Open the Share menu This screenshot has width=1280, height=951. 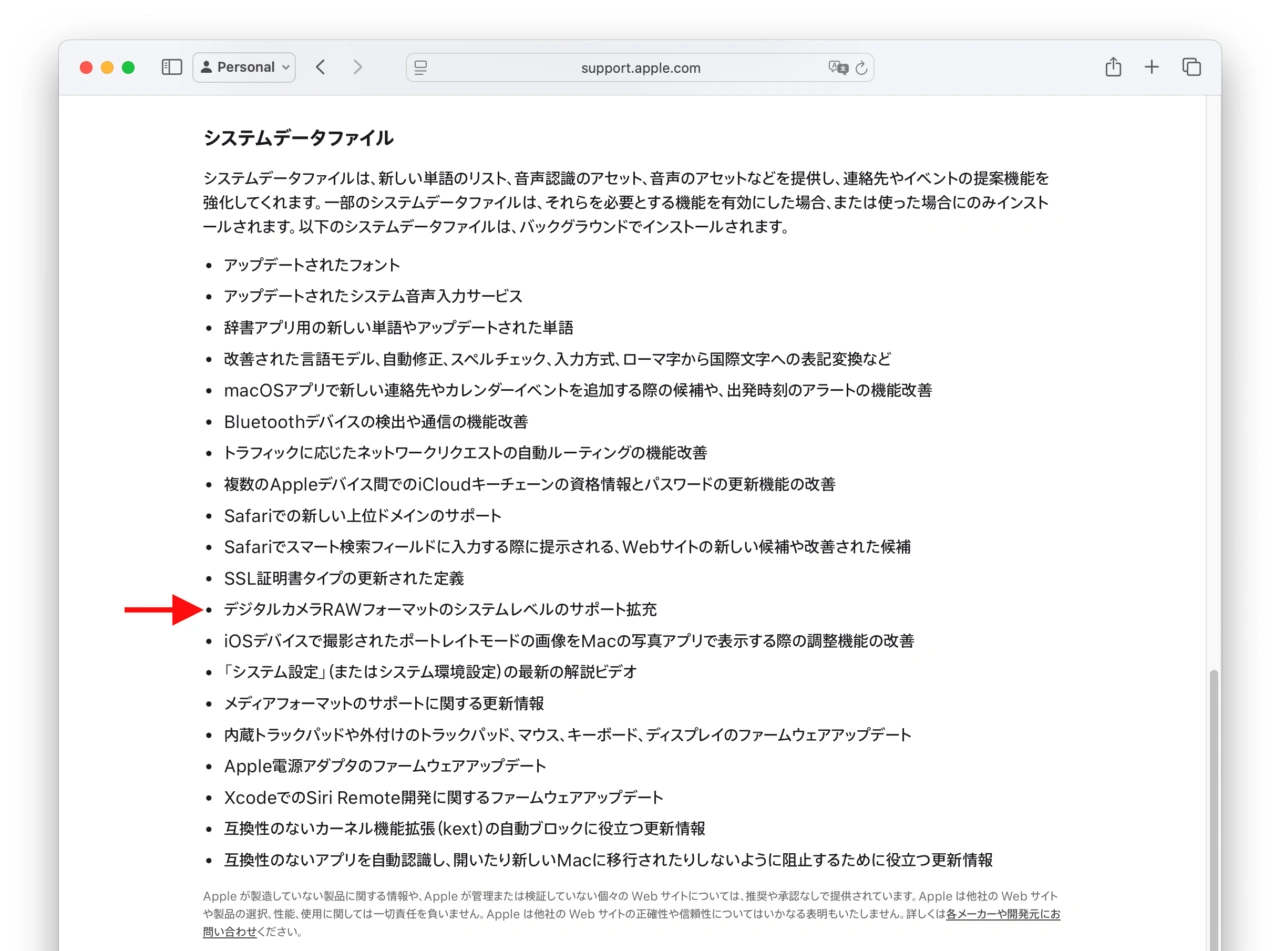(1113, 67)
